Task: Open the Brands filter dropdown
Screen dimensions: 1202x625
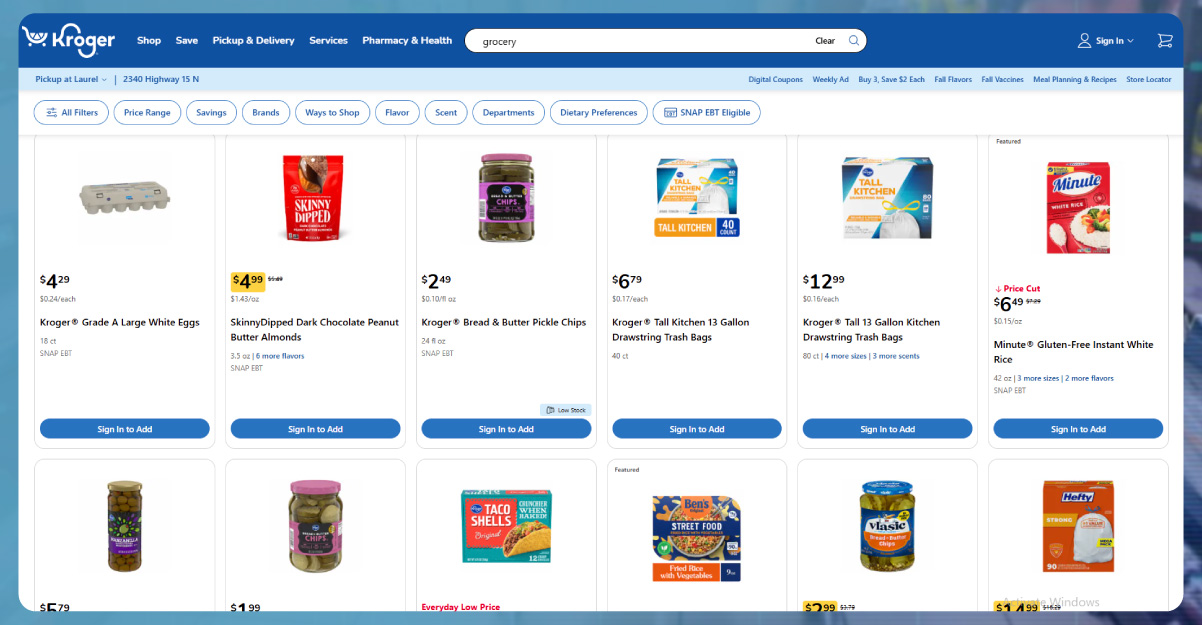Action: pyautogui.click(x=266, y=113)
